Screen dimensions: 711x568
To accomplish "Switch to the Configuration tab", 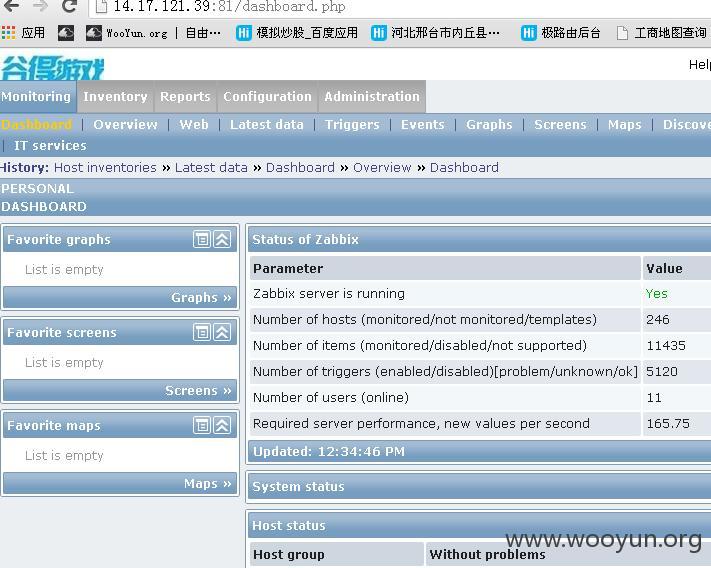I will (x=268, y=97).
